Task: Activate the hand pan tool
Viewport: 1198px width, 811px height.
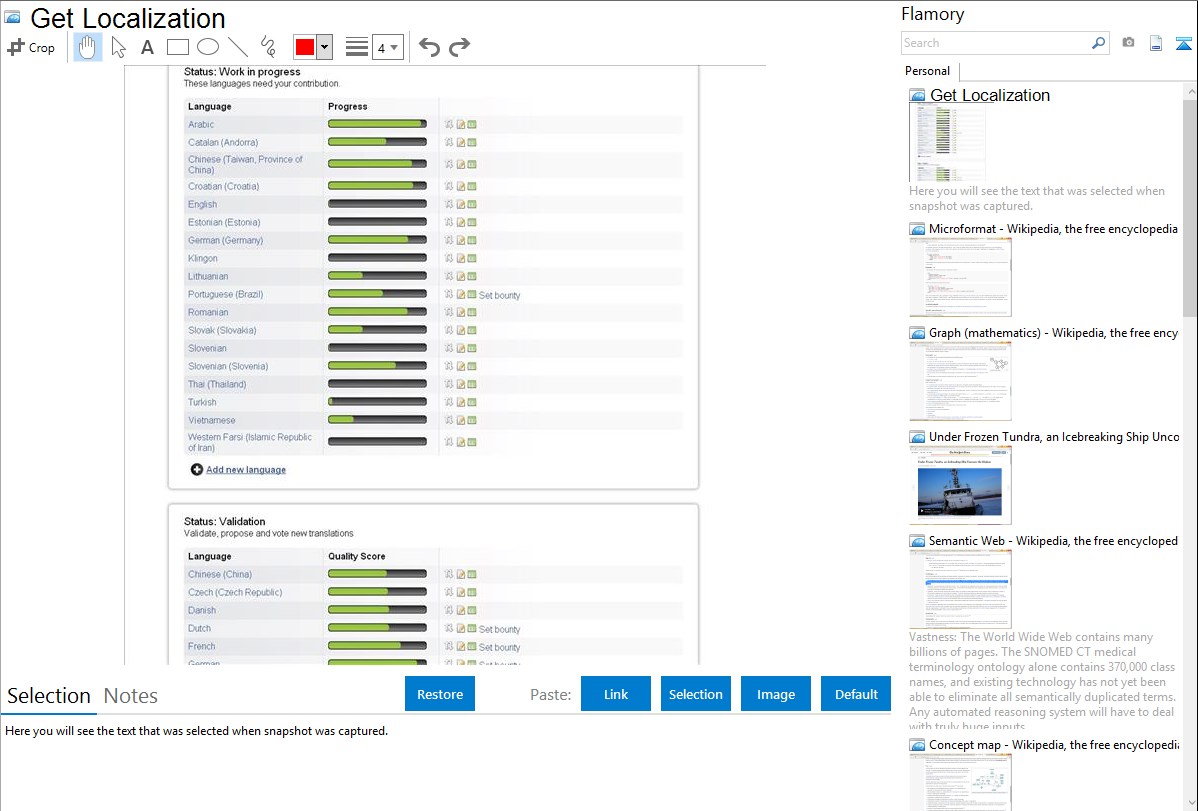Action: click(x=88, y=47)
